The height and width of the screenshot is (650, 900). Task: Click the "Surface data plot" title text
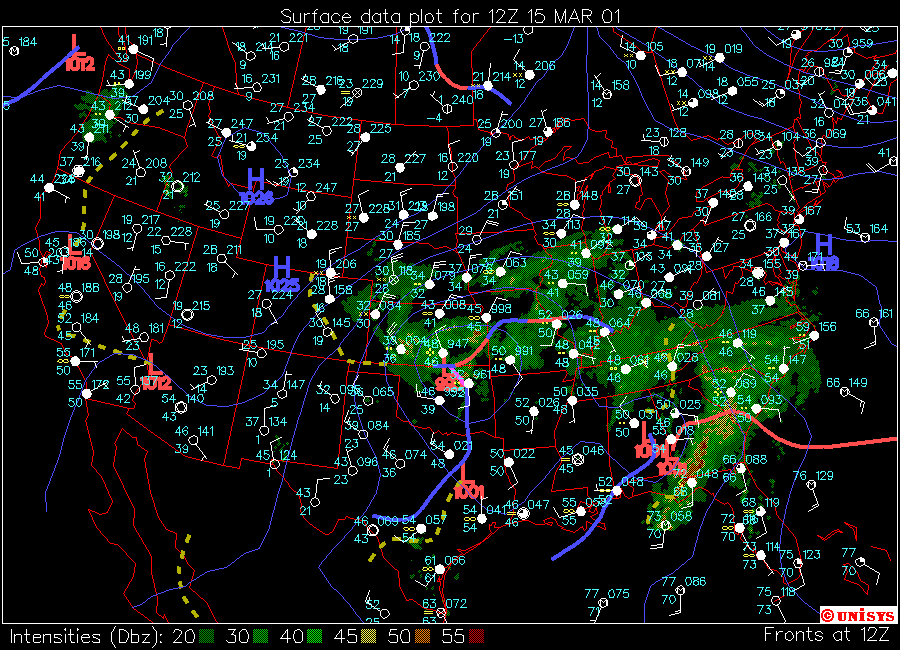click(449, 14)
